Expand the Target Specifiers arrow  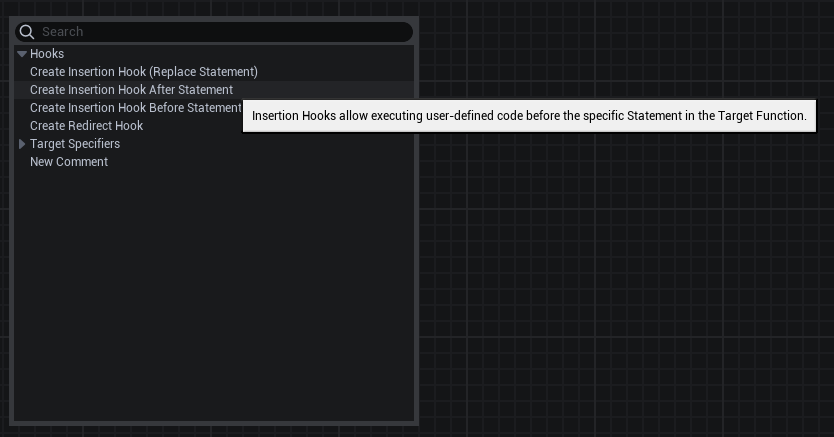click(x=22, y=144)
